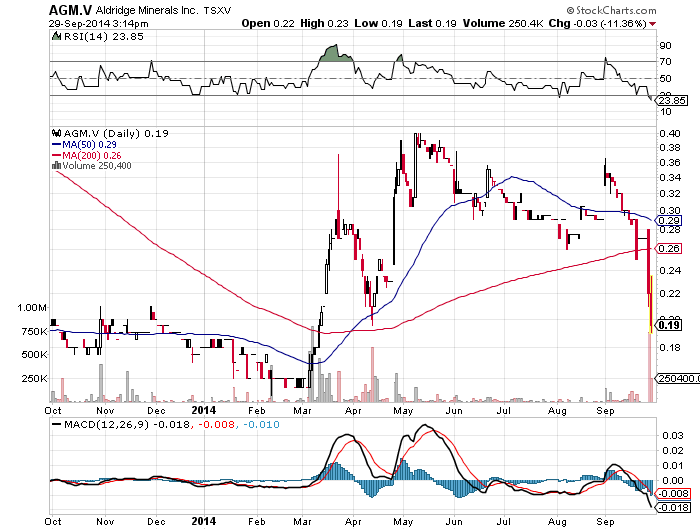The width and height of the screenshot is (700, 530).
Task: Click the 0.29 MA(50) price flag
Action: (x=668, y=221)
